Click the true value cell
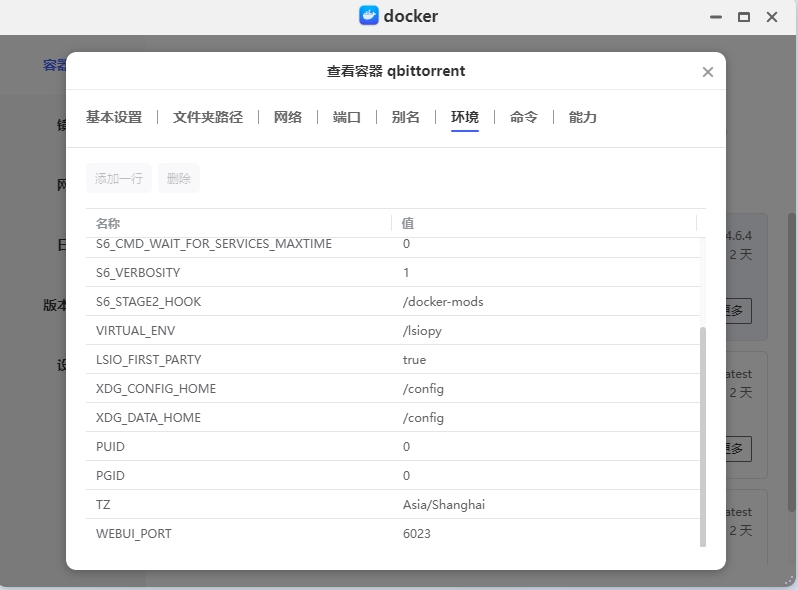798x590 pixels. click(x=414, y=360)
